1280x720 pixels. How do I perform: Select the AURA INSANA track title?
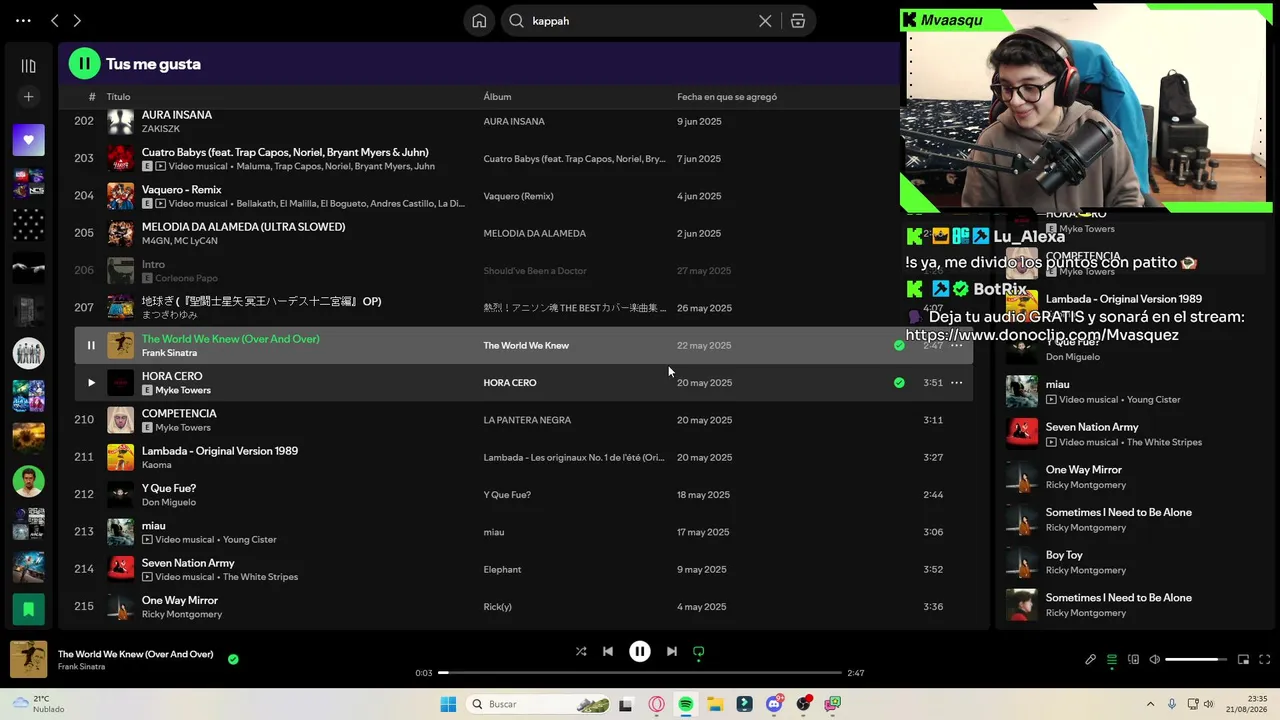(177, 115)
